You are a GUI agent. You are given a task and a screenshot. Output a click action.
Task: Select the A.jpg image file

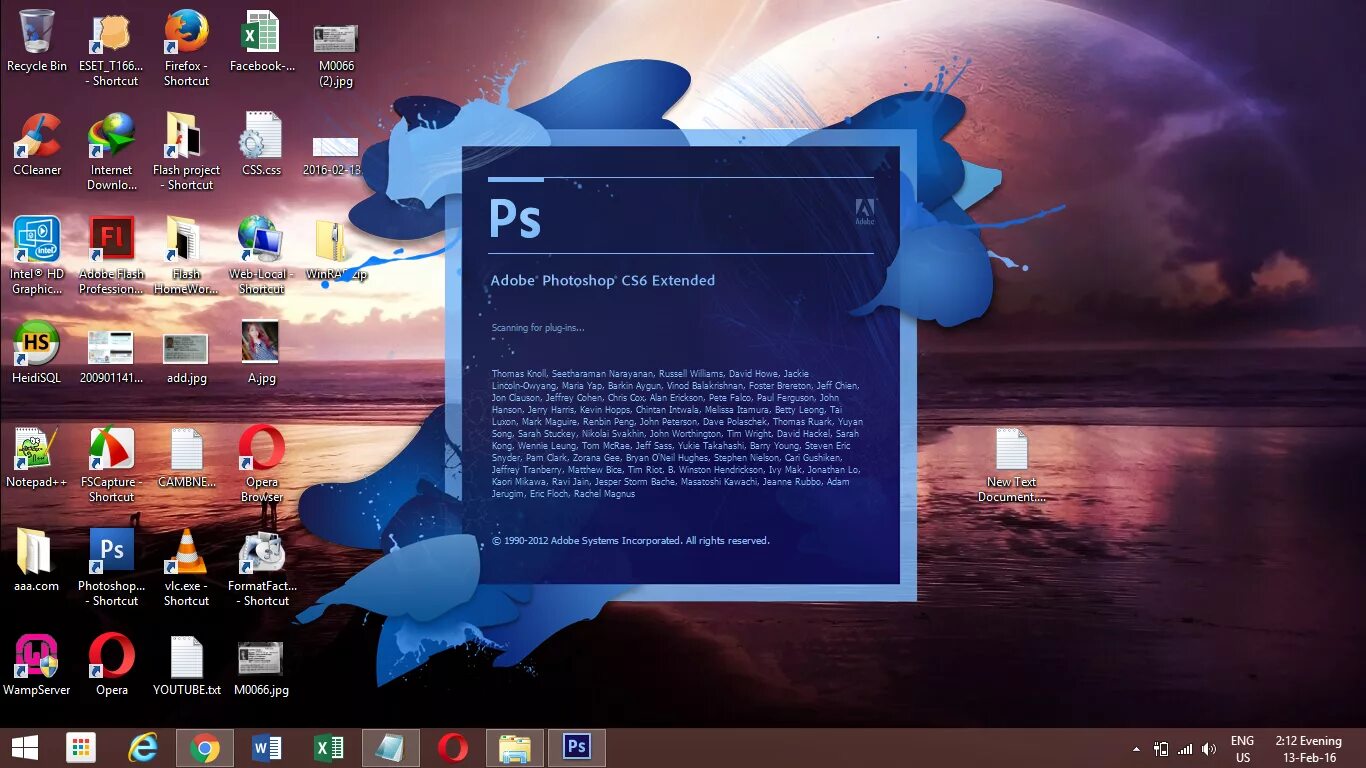(x=260, y=342)
